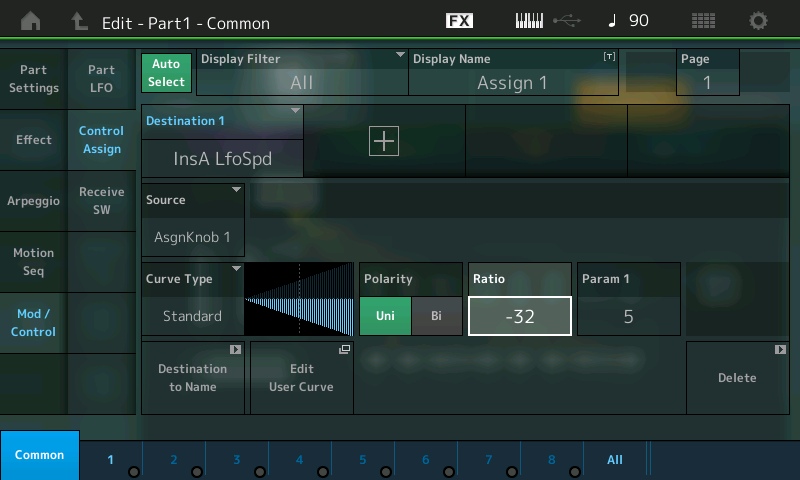Open the Source dropdown AsgnKnob 1
Viewport: 800px width, 480px height.
point(193,220)
